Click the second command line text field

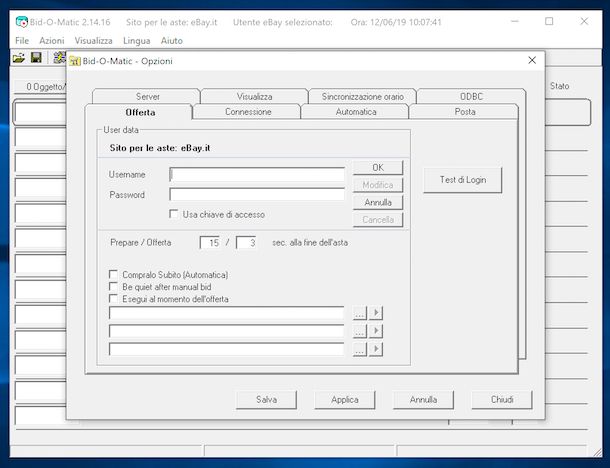coord(226,331)
